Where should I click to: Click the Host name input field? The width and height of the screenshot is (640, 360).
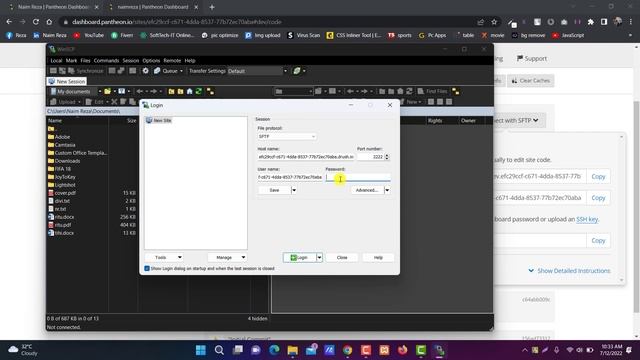[x=306, y=157]
